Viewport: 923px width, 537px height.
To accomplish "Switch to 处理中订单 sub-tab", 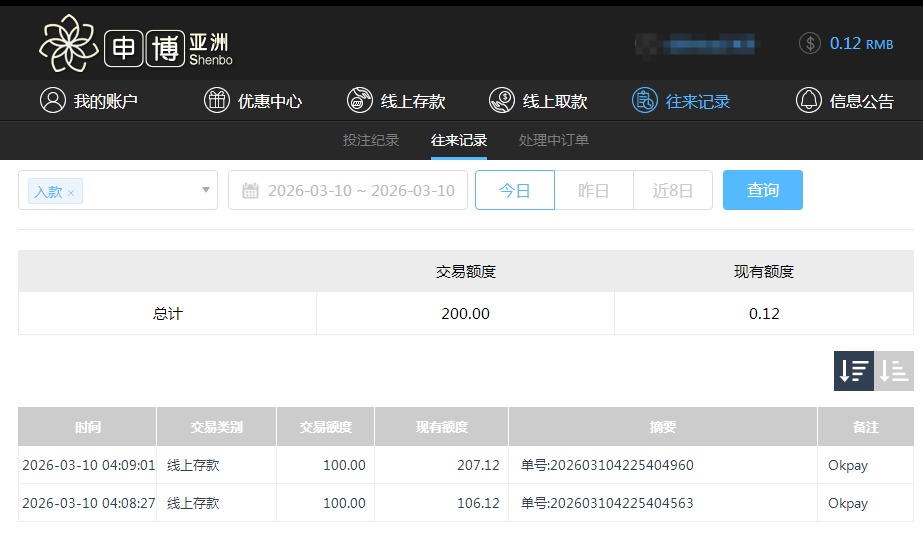I will coord(553,140).
